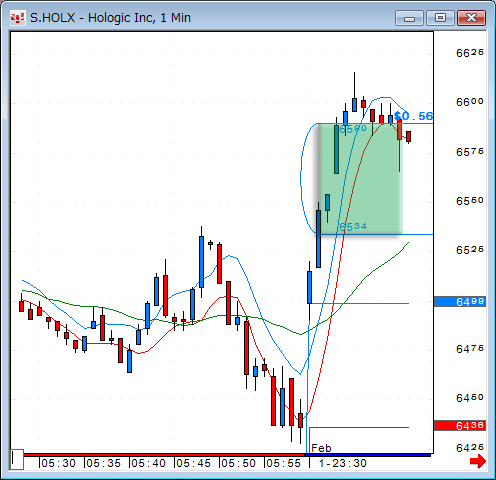Viewport: 496px width, 480px height.
Task: Click the 05:45 time axis label
Action: 193,463
